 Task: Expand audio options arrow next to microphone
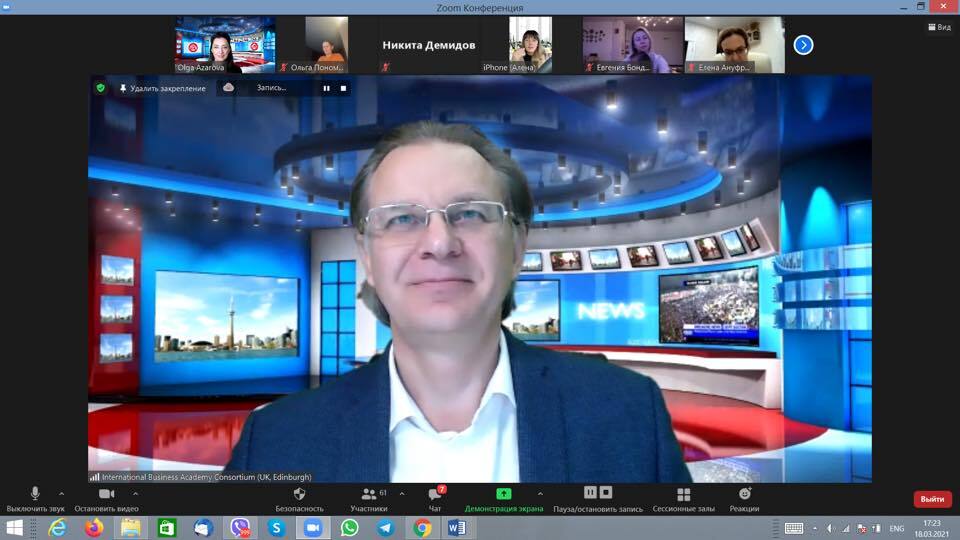[x=62, y=493]
